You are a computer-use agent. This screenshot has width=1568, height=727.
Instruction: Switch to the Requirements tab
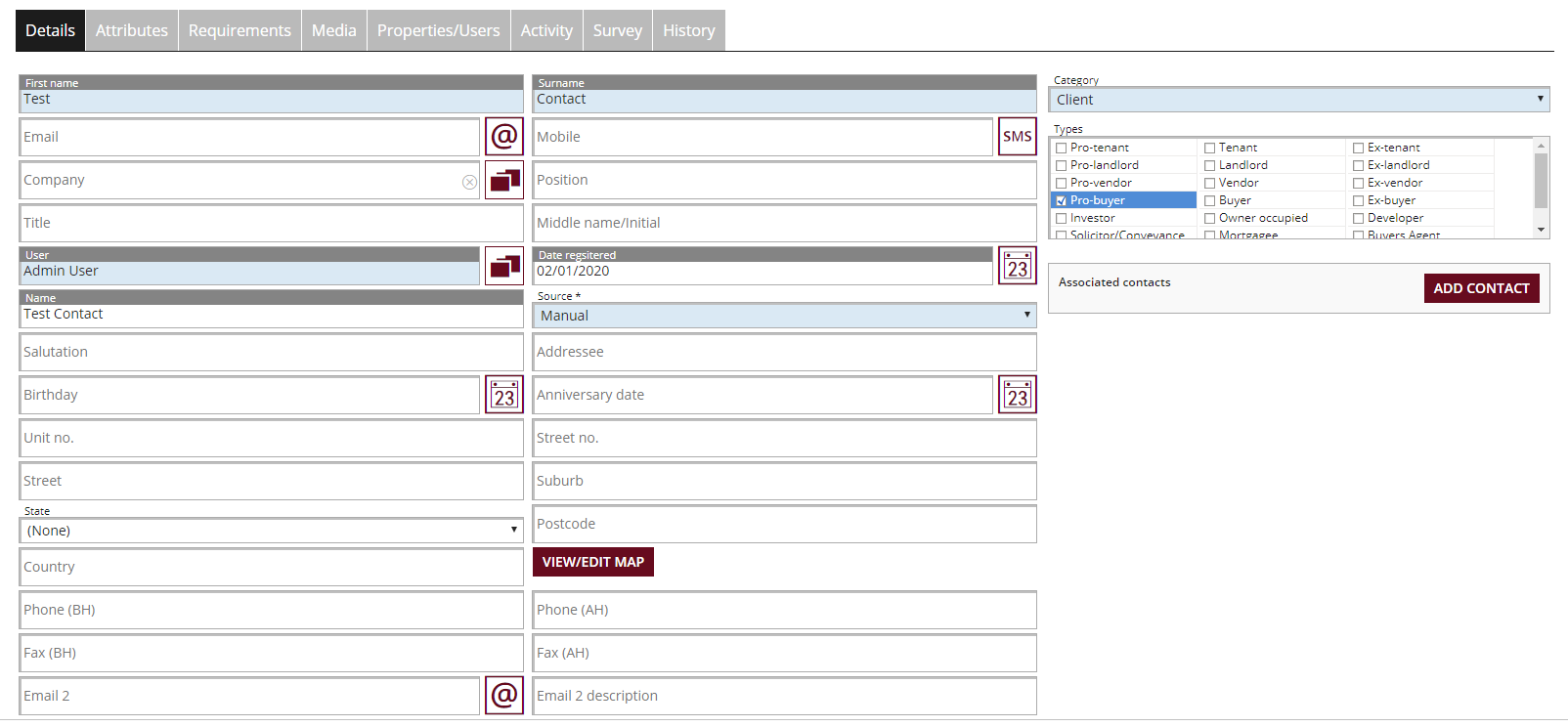pyautogui.click(x=240, y=30)
